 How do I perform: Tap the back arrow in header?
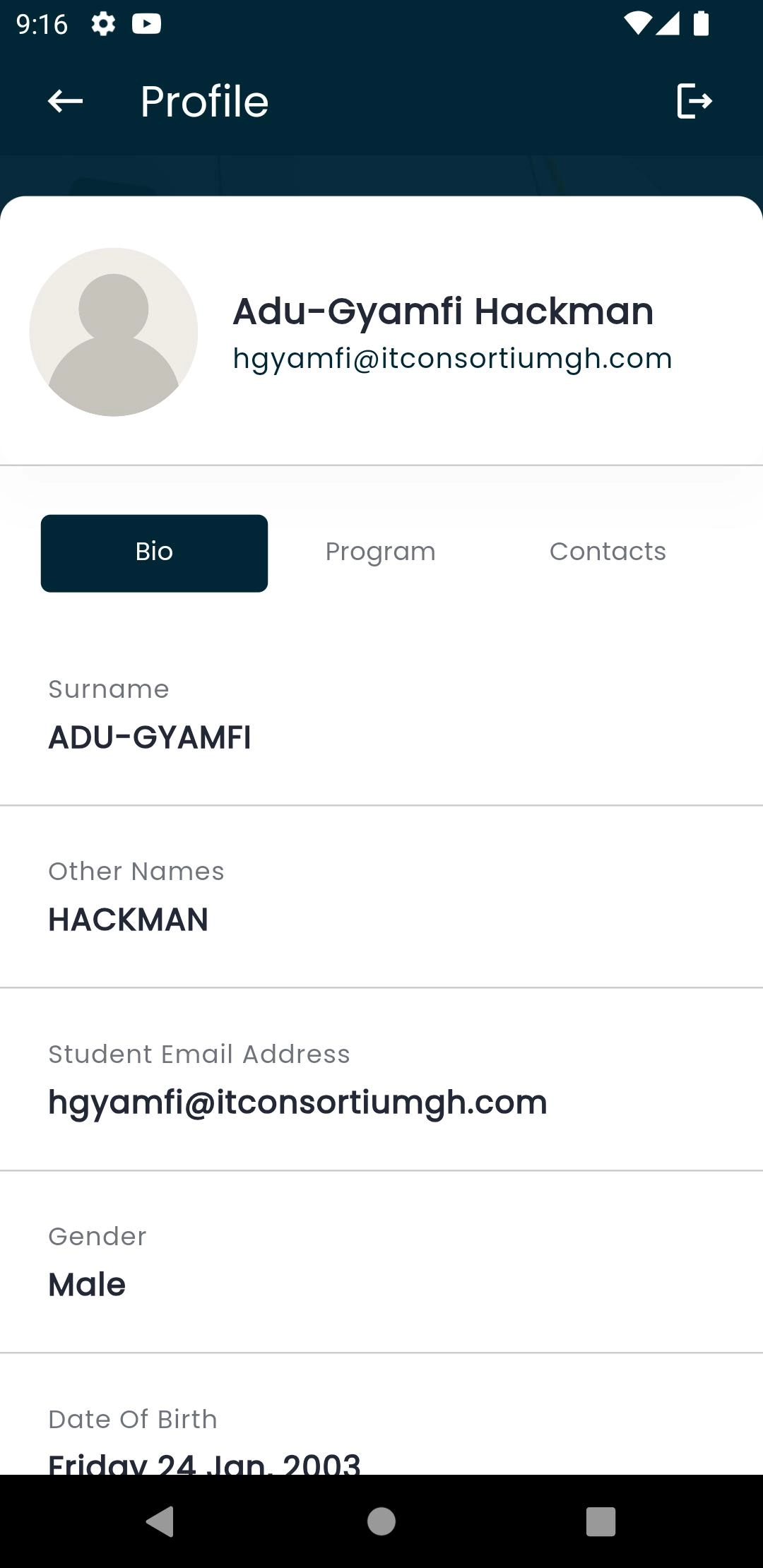pyautogui.click(x=65, y=101)
